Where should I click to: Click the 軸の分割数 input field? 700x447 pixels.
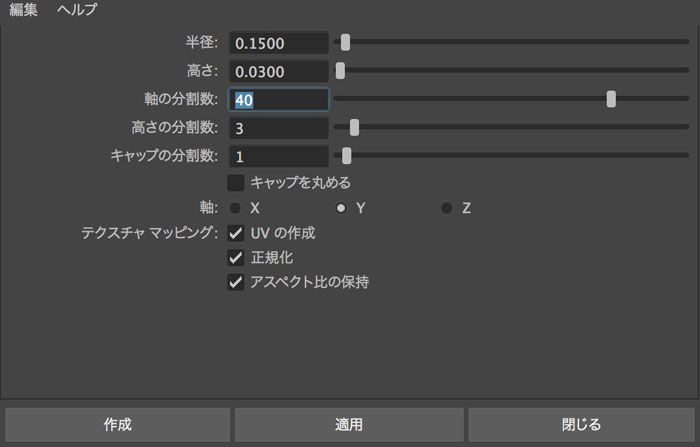point(279,100)
